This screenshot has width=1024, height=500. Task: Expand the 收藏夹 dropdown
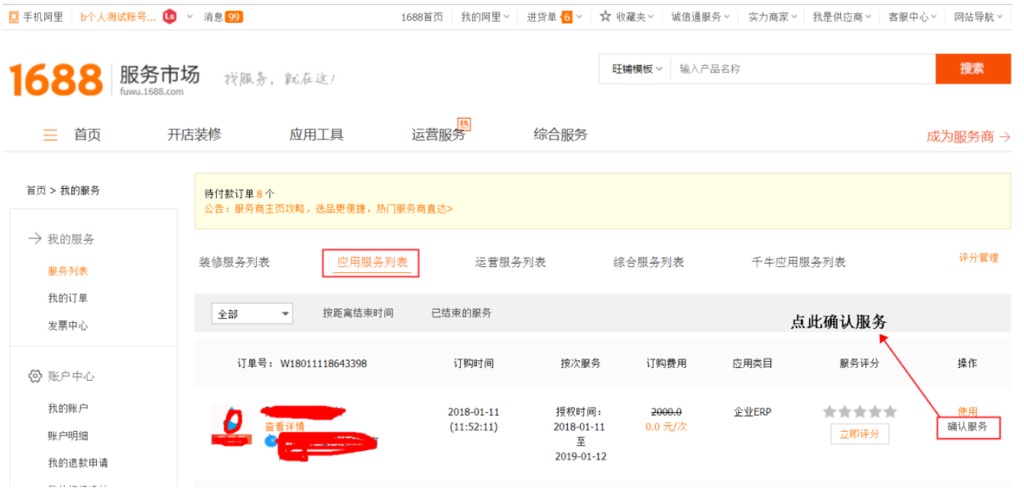pyautogui.click(x=651, y=17)
